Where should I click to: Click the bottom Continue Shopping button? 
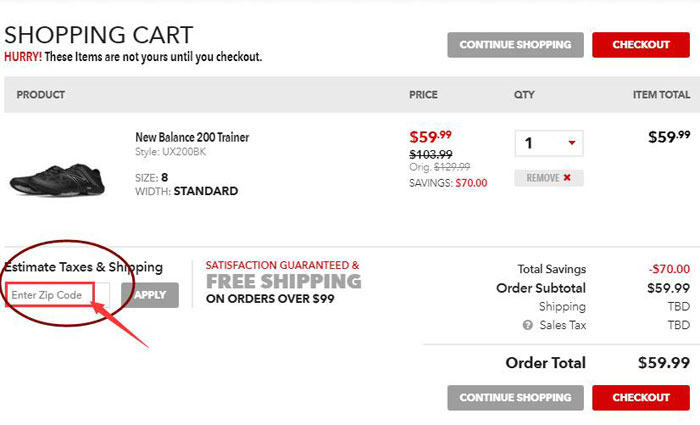click(515, 397)
